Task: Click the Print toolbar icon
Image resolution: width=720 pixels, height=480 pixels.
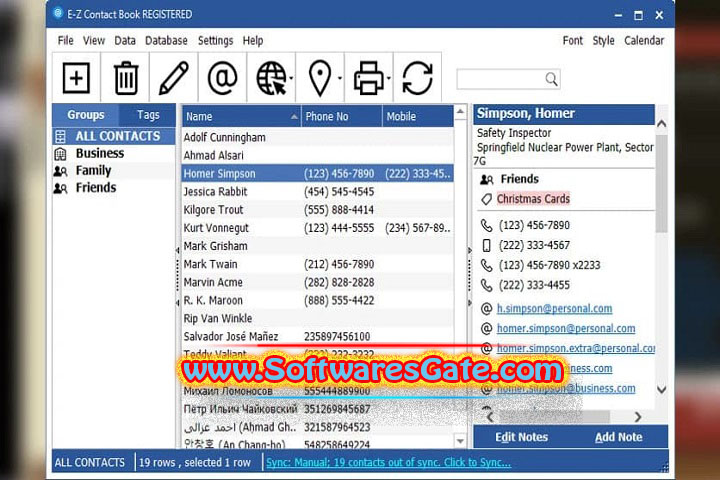Action: 369,78
